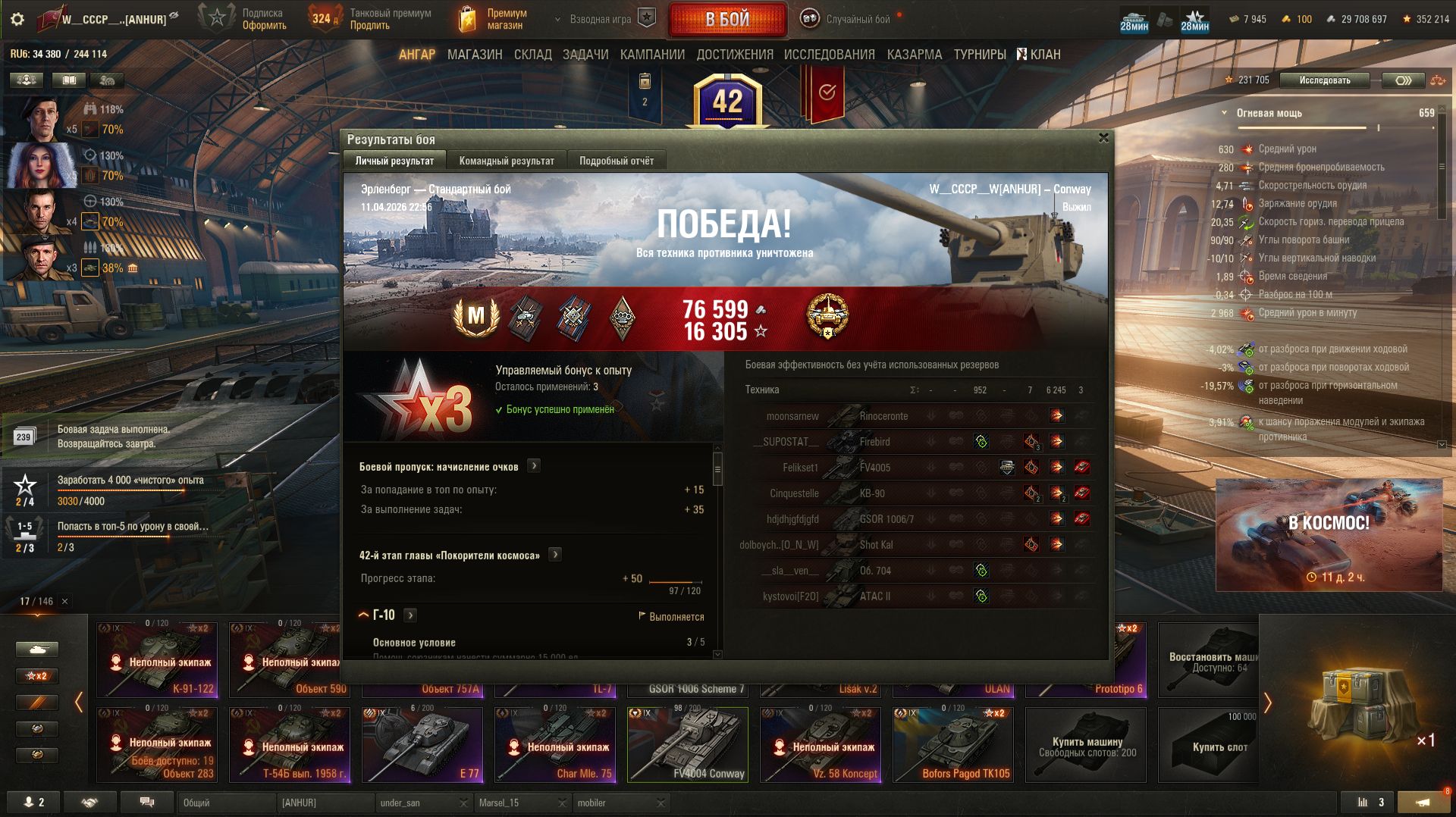Collapse the Огневая мощь stats section

click(1224, 113)
